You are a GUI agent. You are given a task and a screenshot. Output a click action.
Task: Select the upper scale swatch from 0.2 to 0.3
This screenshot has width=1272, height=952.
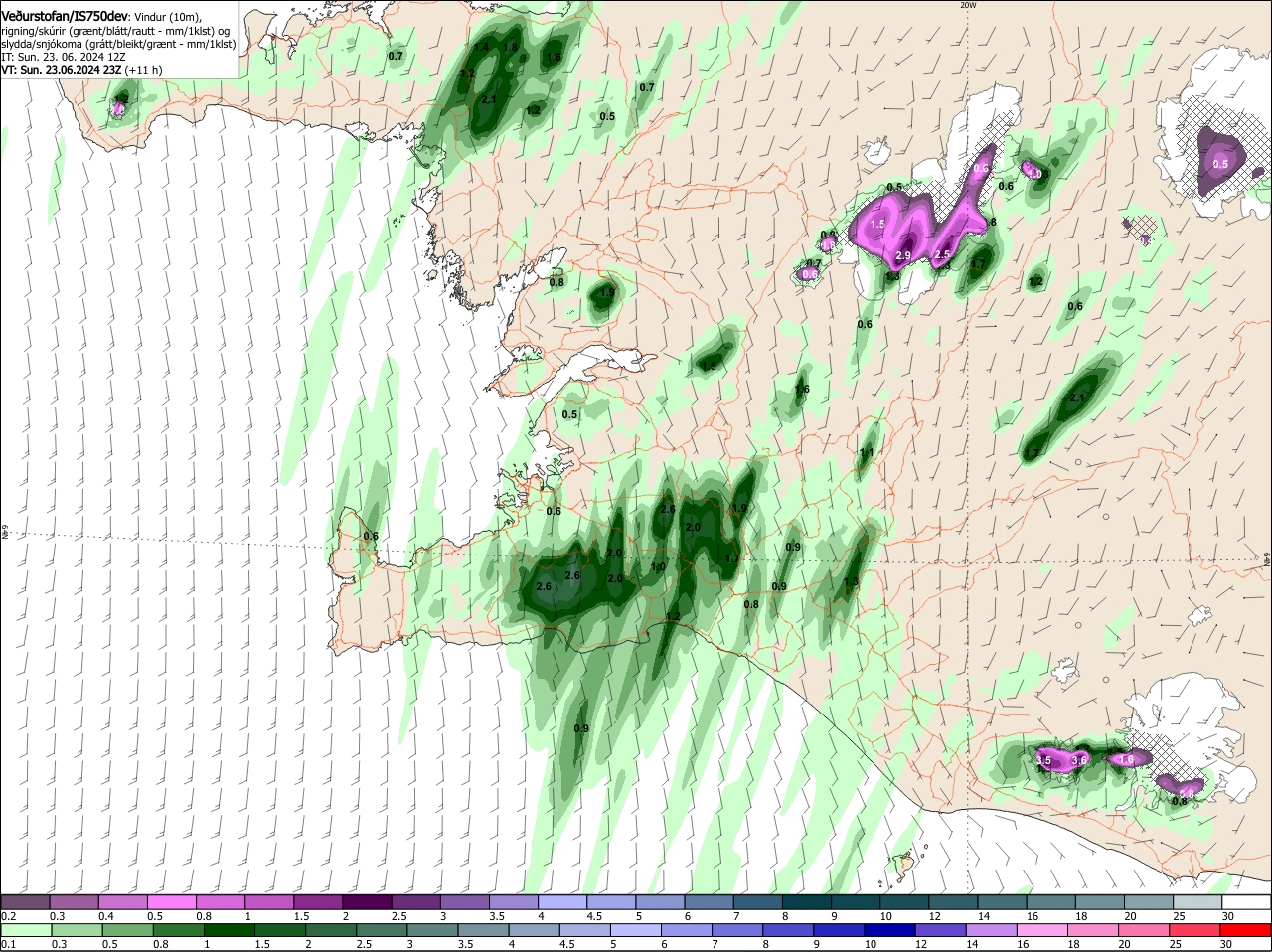pyautogui.click(x=25, y=902)
